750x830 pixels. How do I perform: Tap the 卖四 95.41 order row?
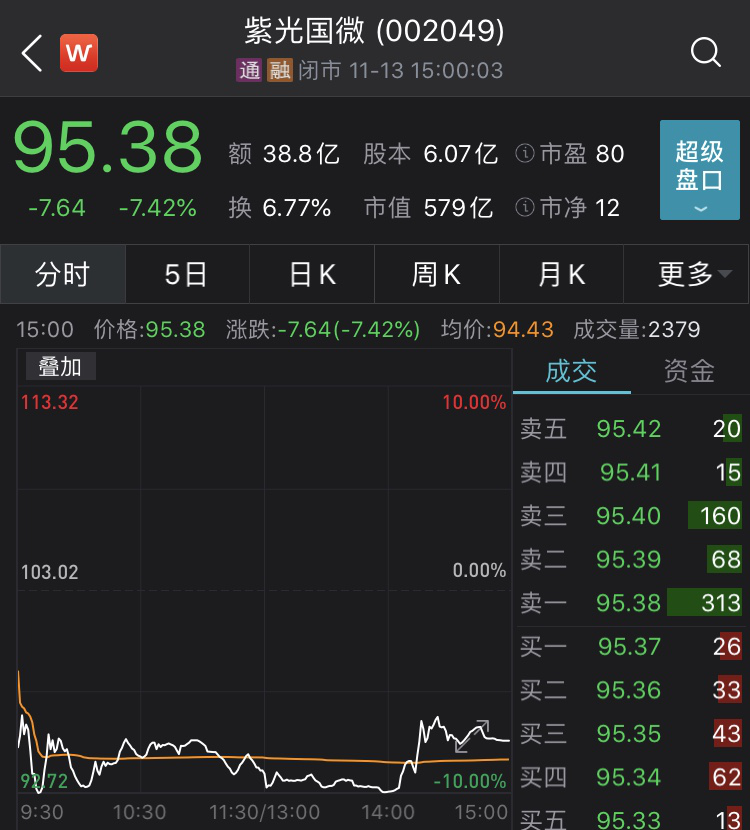[x=630, y=472]
